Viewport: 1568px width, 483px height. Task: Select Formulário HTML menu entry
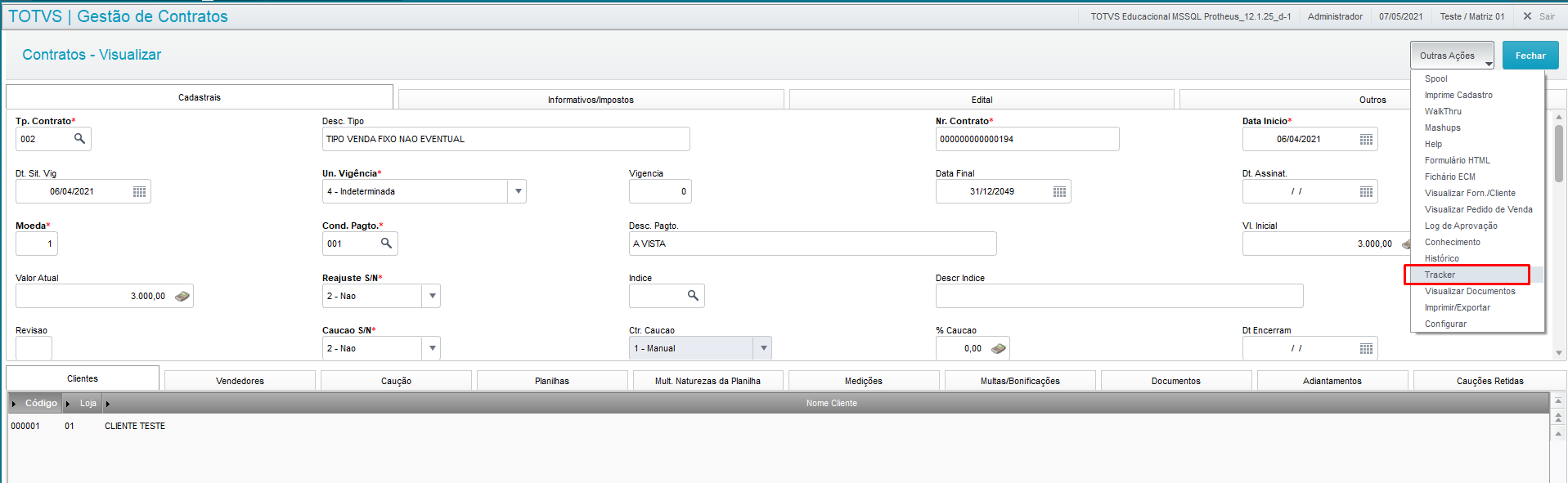pos(1477,160)
